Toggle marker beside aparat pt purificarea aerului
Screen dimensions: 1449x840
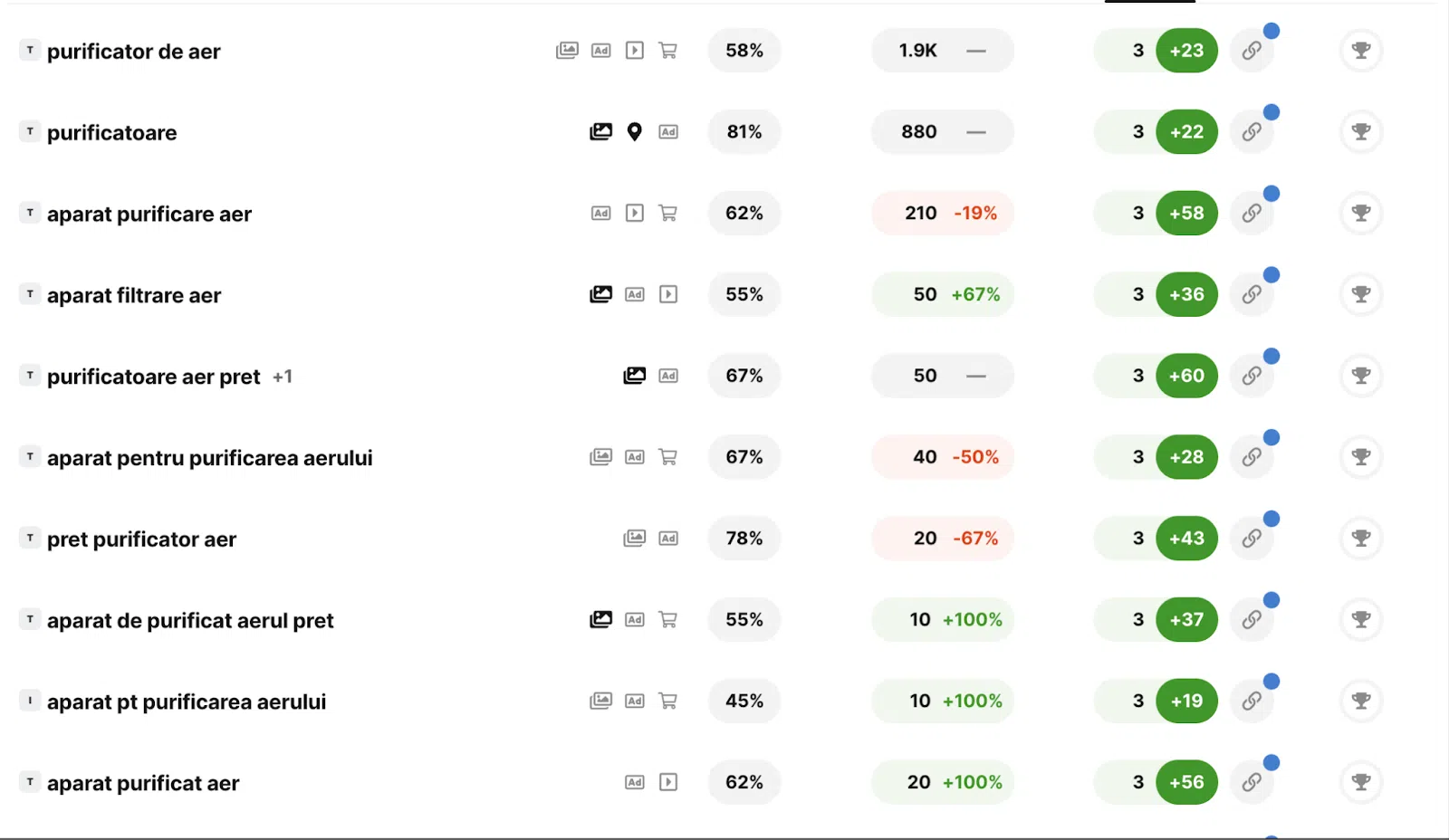(x=30, y=701)
